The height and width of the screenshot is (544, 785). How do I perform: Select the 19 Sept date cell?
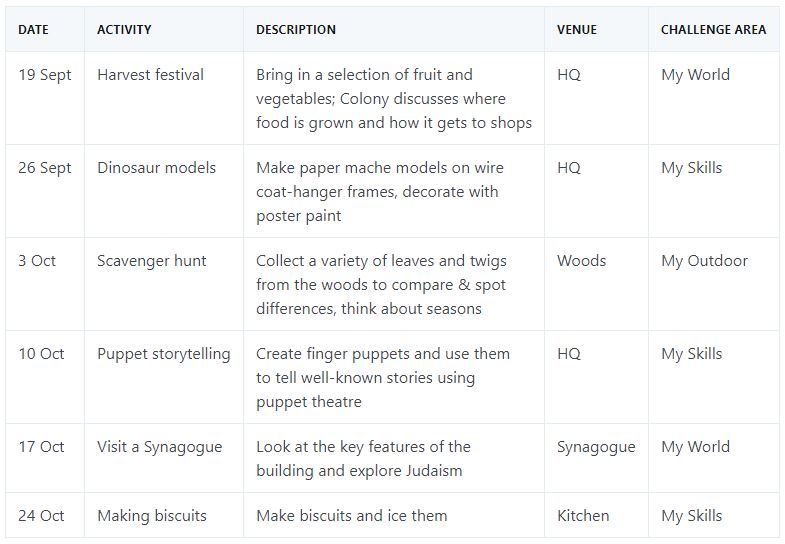click(x=45, y=75)
